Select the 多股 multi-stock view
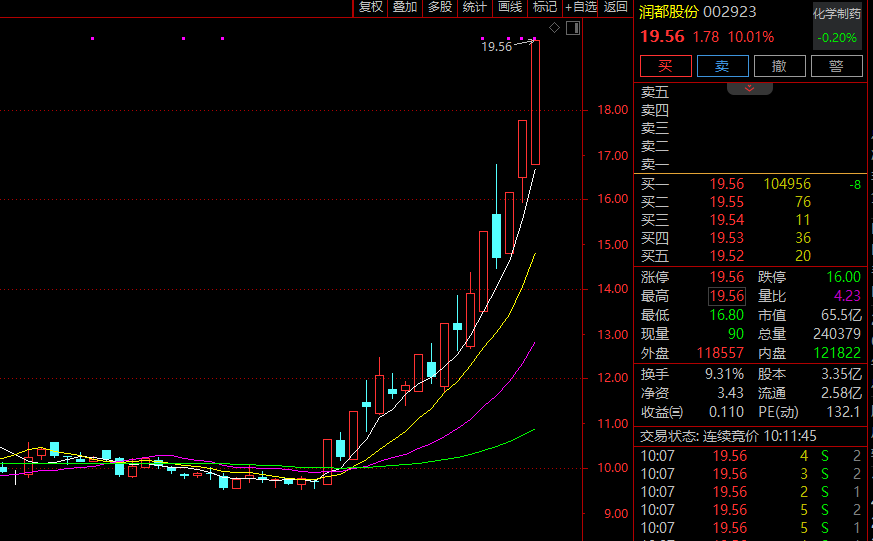The width and height of the screenshot is (873, 541). point(440,7)
